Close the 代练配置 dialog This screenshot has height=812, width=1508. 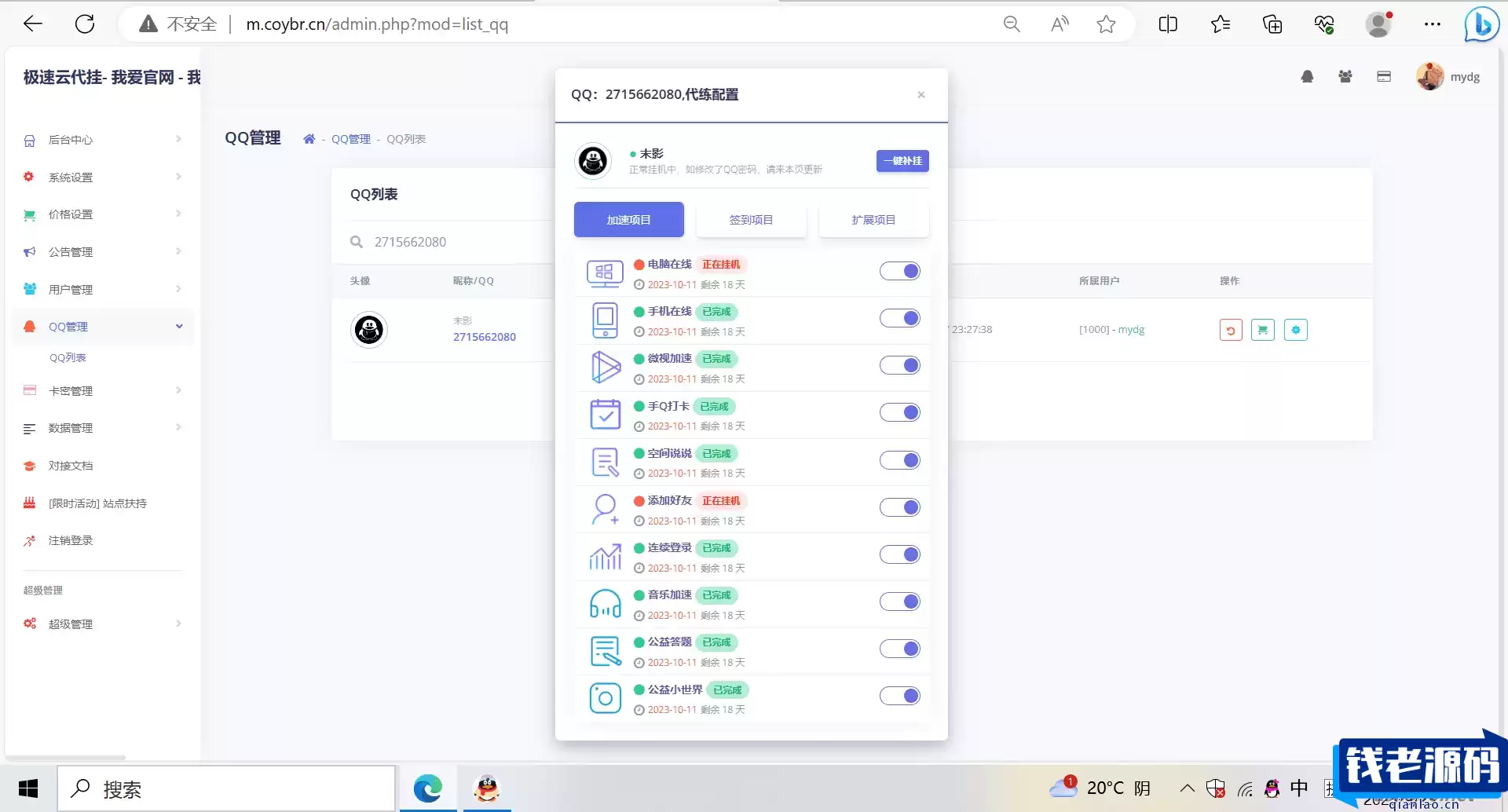(921, 95)
